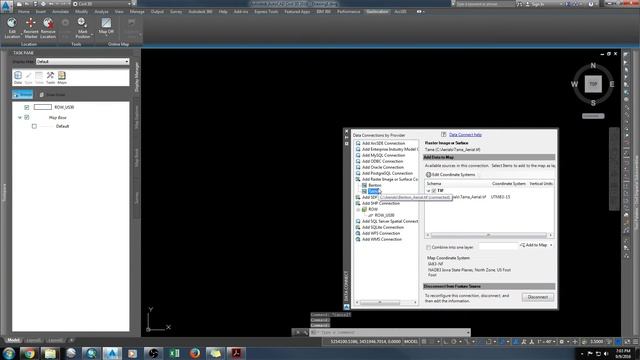Click the Data icon in Task Pane
Viewport: 640px width, 360px height.
18,77
